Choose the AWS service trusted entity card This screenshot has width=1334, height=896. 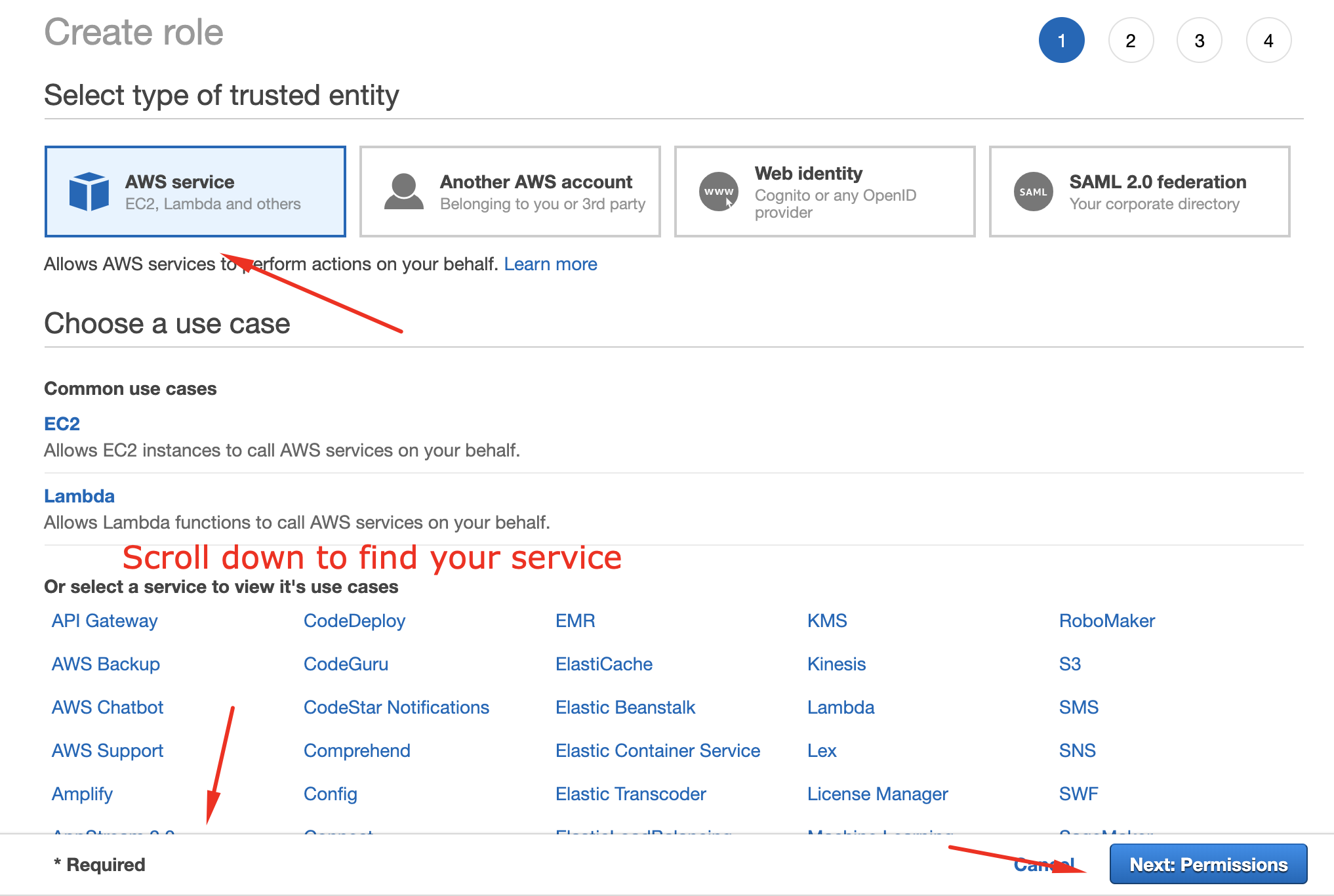click(195, 192)
